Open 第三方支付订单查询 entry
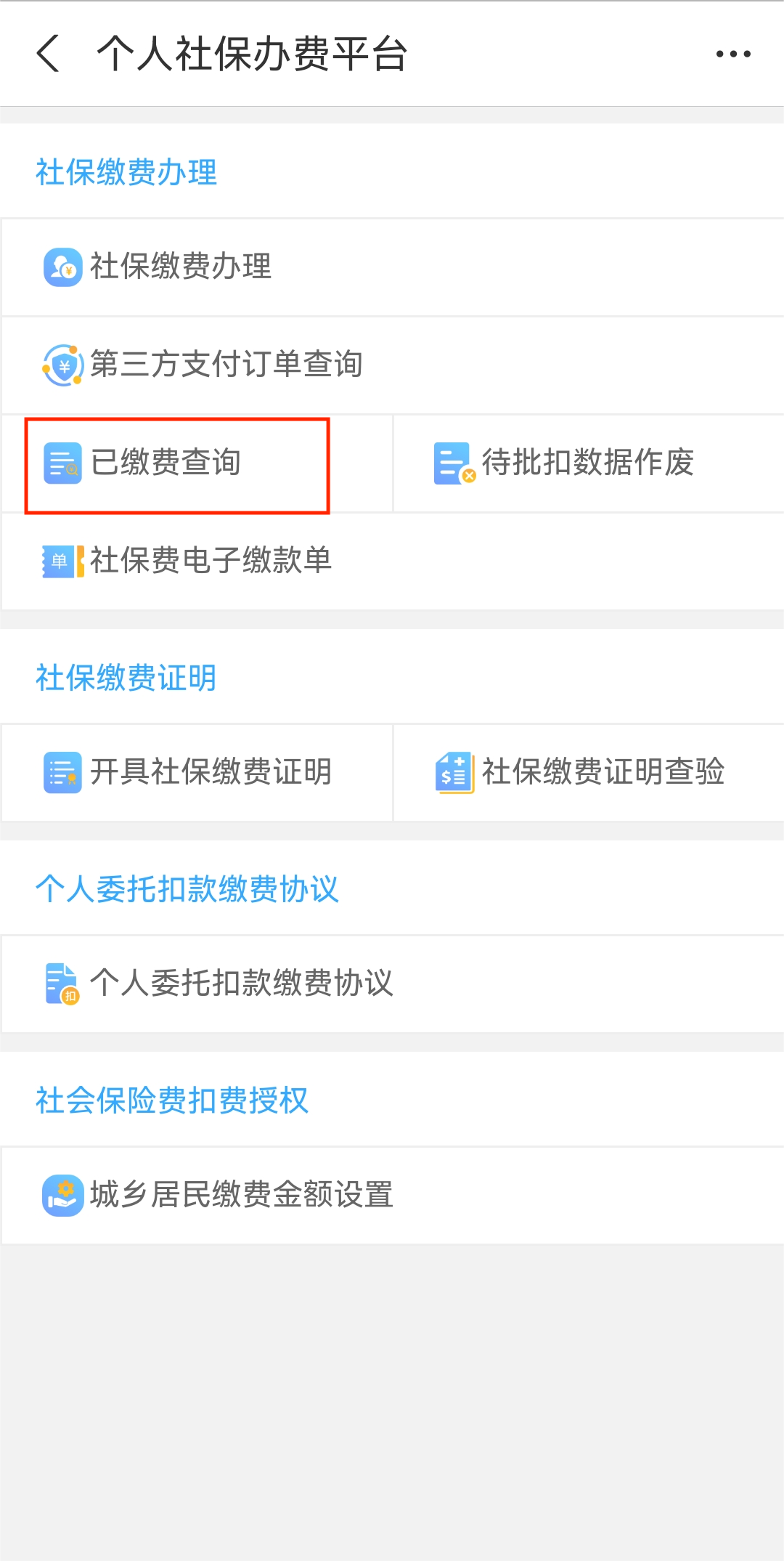Viewport: 784px width, 1561px height. [226, 364]
